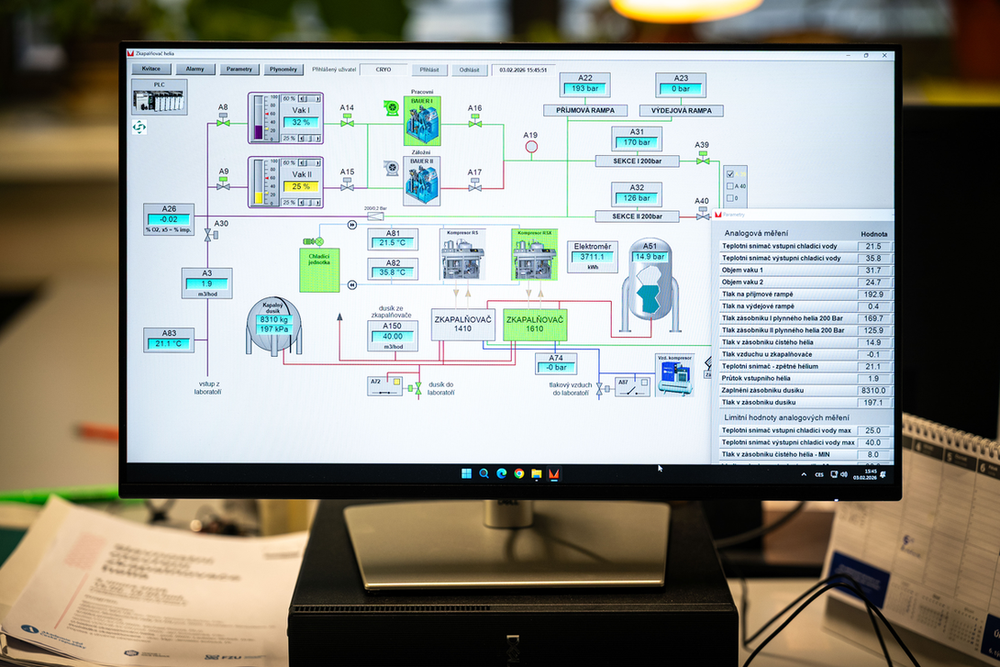Click the green fan icon beside Bauer I
Screen dimensions: 1000x667
click(x=391, y=108)
